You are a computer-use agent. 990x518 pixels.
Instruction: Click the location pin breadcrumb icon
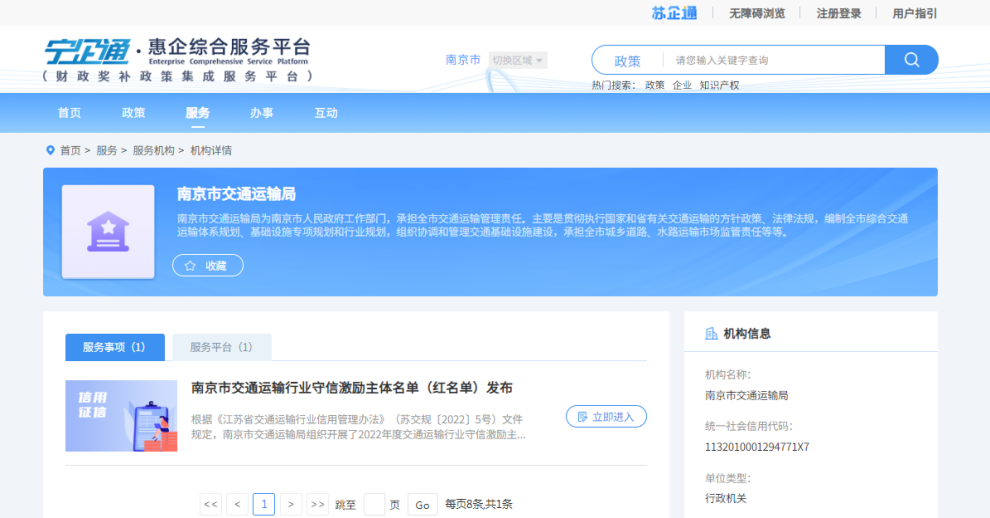[x=51, y=150]
